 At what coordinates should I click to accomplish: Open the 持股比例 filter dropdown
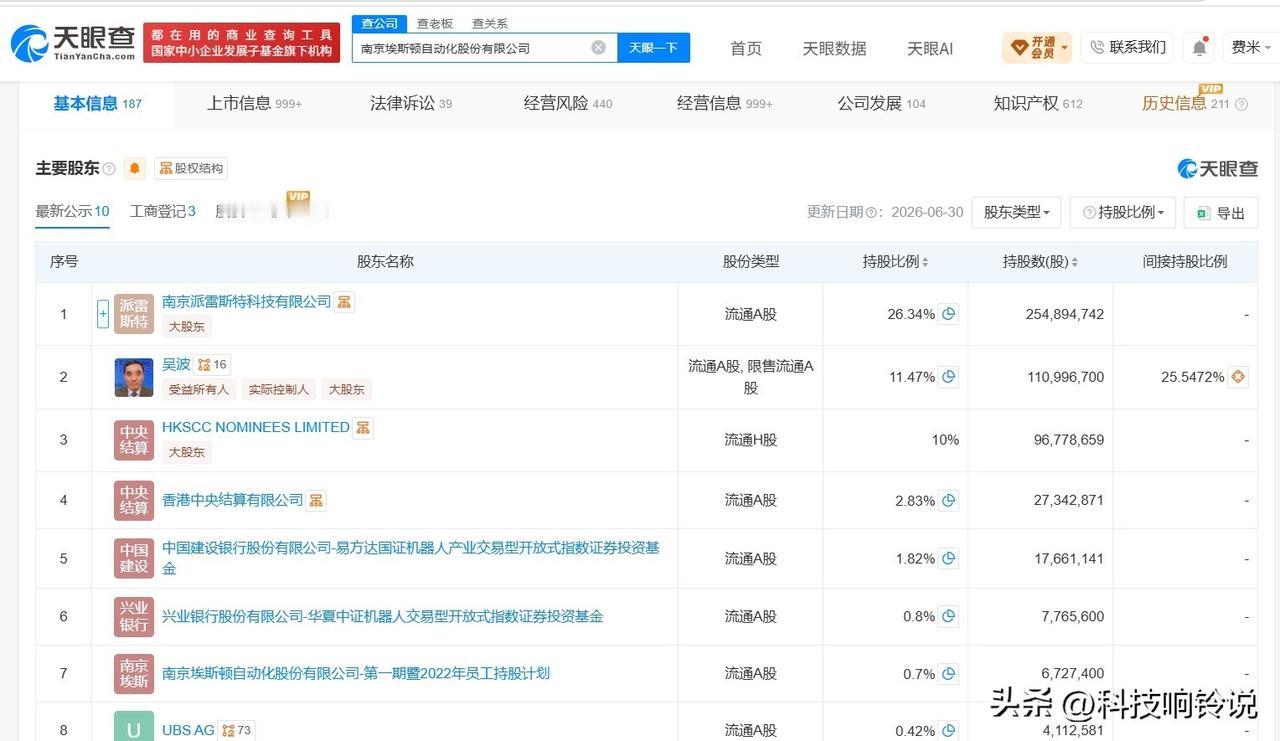(x=1123, y=212)
